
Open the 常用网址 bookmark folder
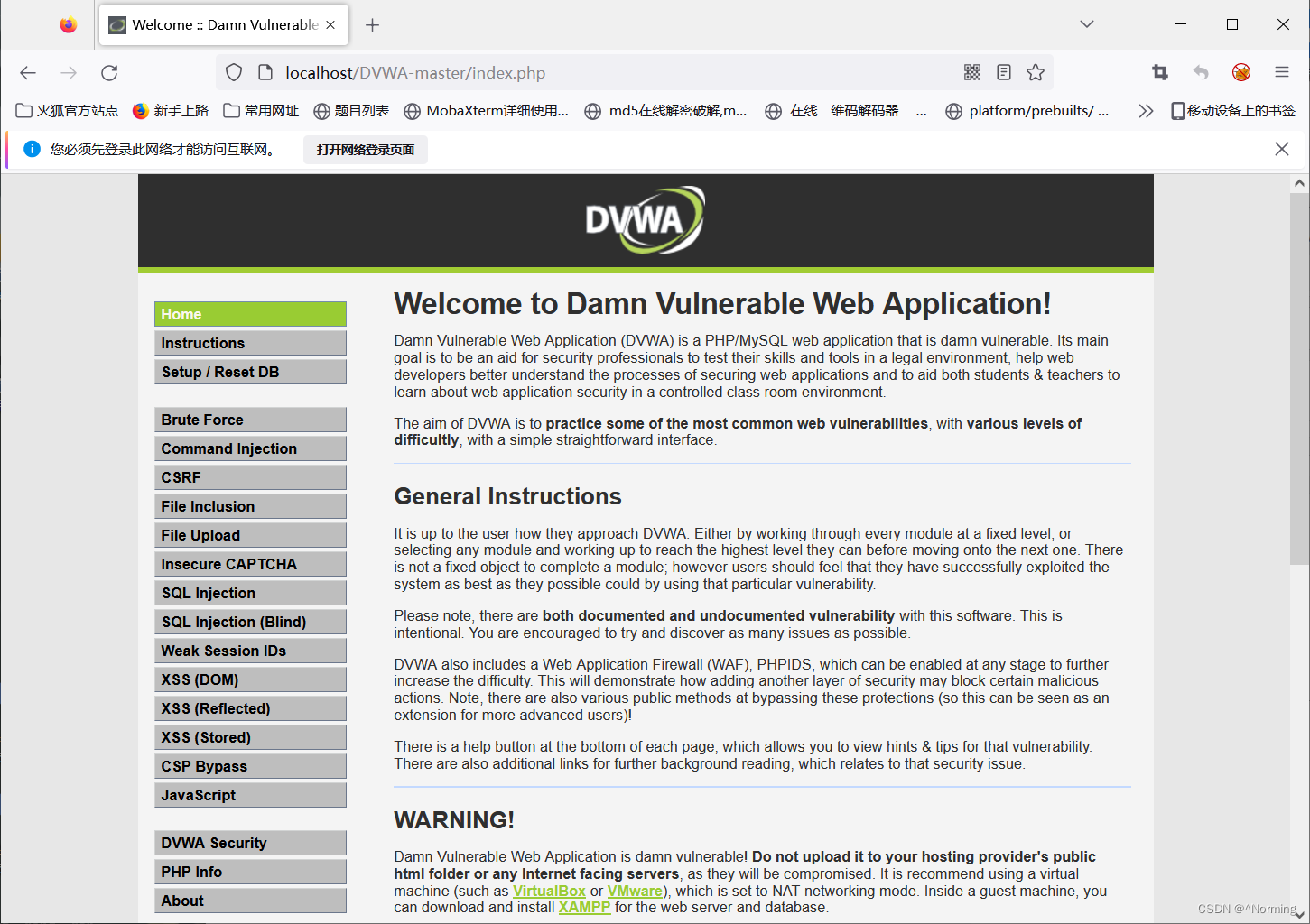point(261,111)
